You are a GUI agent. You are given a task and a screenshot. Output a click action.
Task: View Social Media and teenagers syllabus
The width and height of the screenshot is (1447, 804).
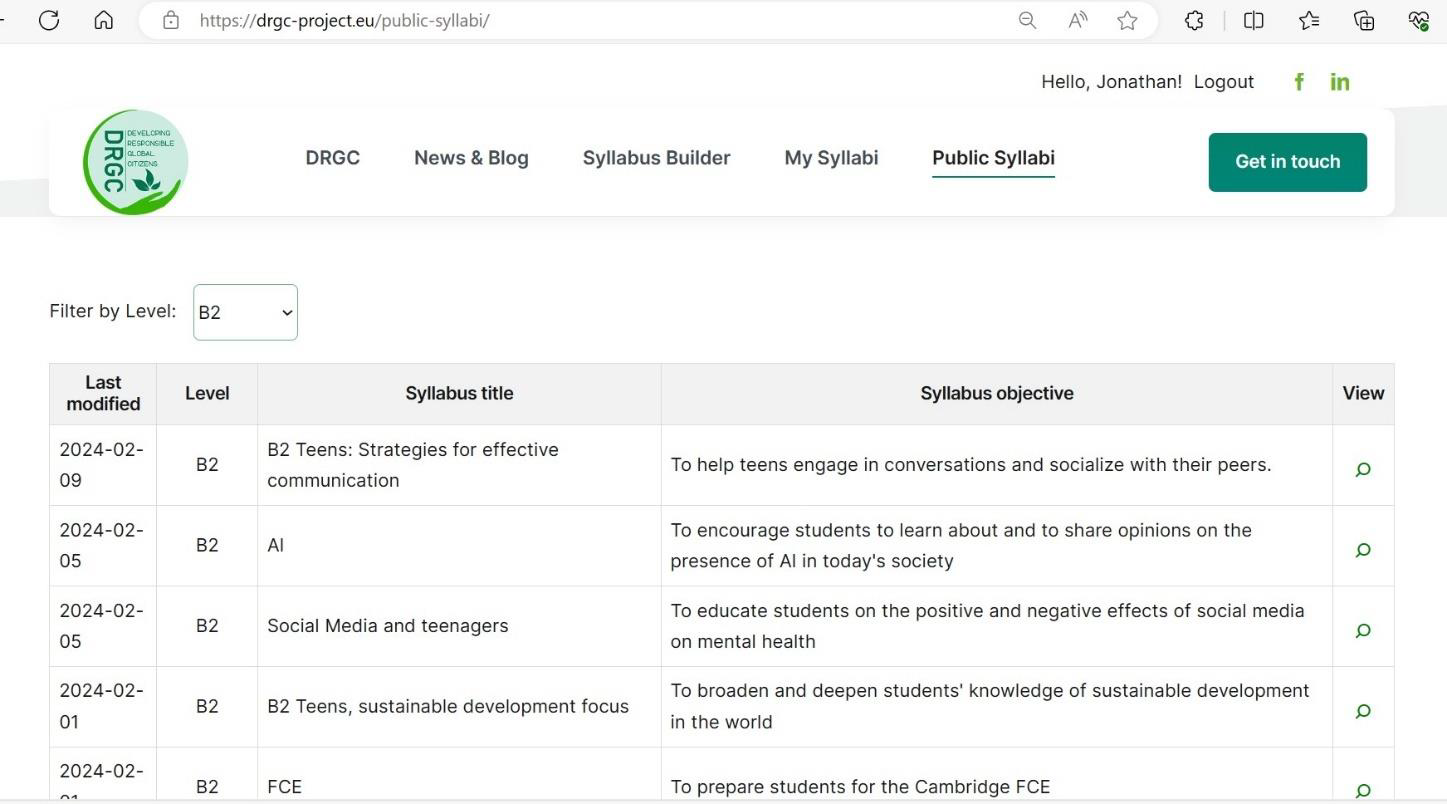pyautogui.click(x=1363, y=631)
